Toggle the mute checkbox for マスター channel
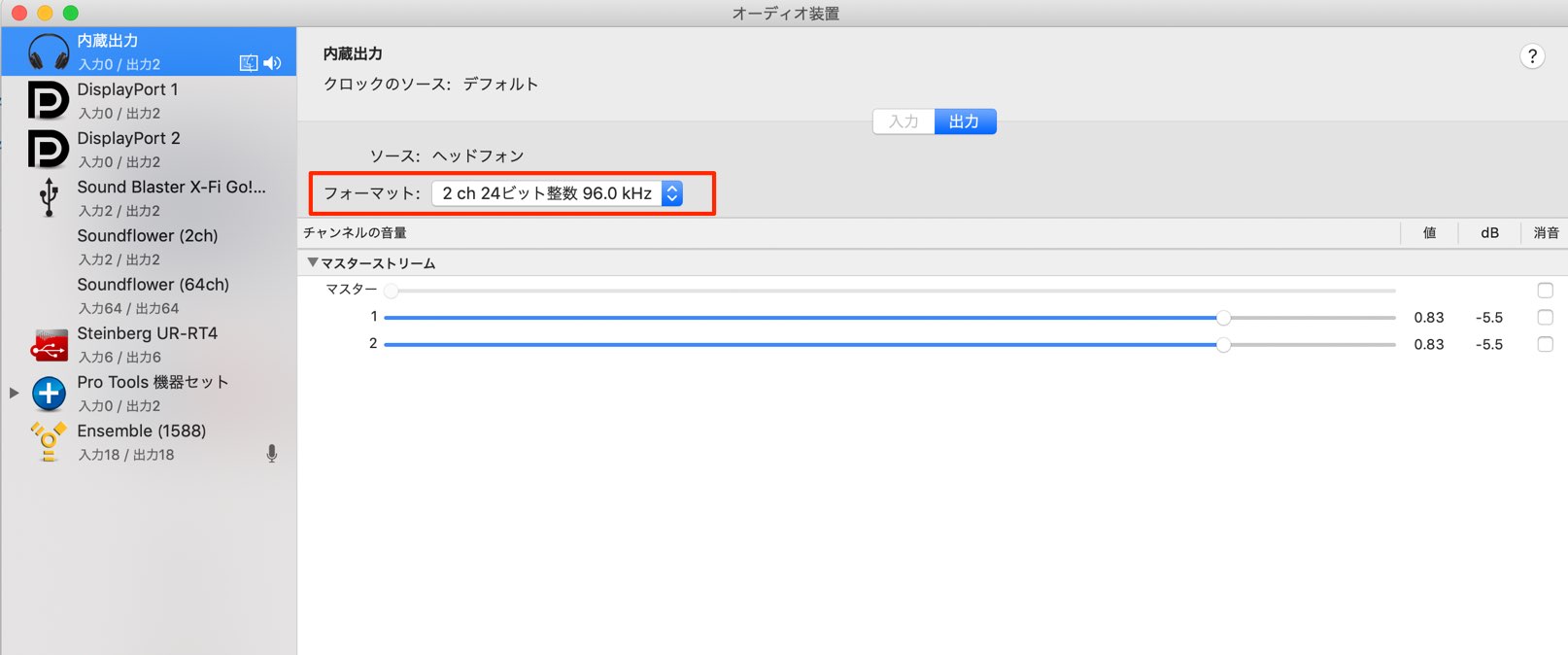Screen dimensions: 1568x655 click(x=1545, y=290)
